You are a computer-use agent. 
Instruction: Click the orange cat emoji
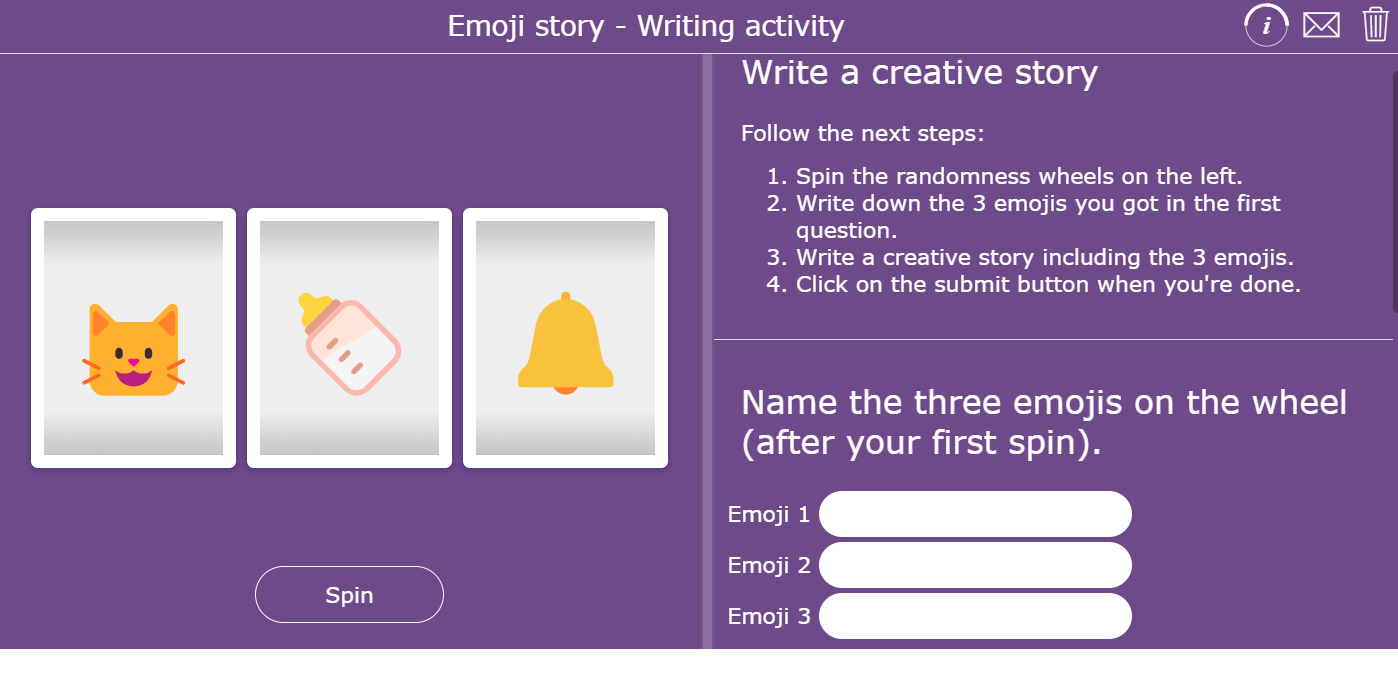[133, 350]
